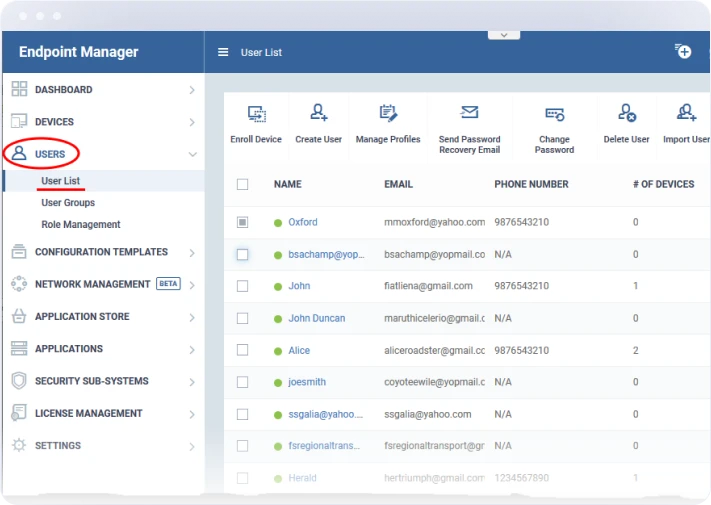Open User Groups in the sidebar
Viewport: 711px width, 505px height.
tap(68, 203)
